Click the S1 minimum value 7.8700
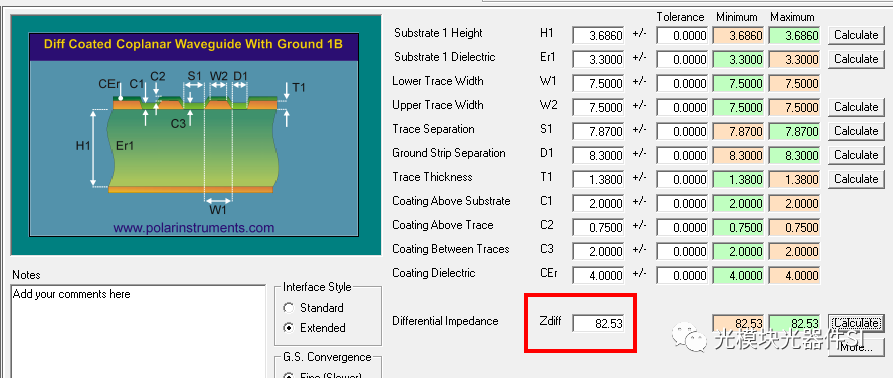893x378 pixels. coord(738,131)
